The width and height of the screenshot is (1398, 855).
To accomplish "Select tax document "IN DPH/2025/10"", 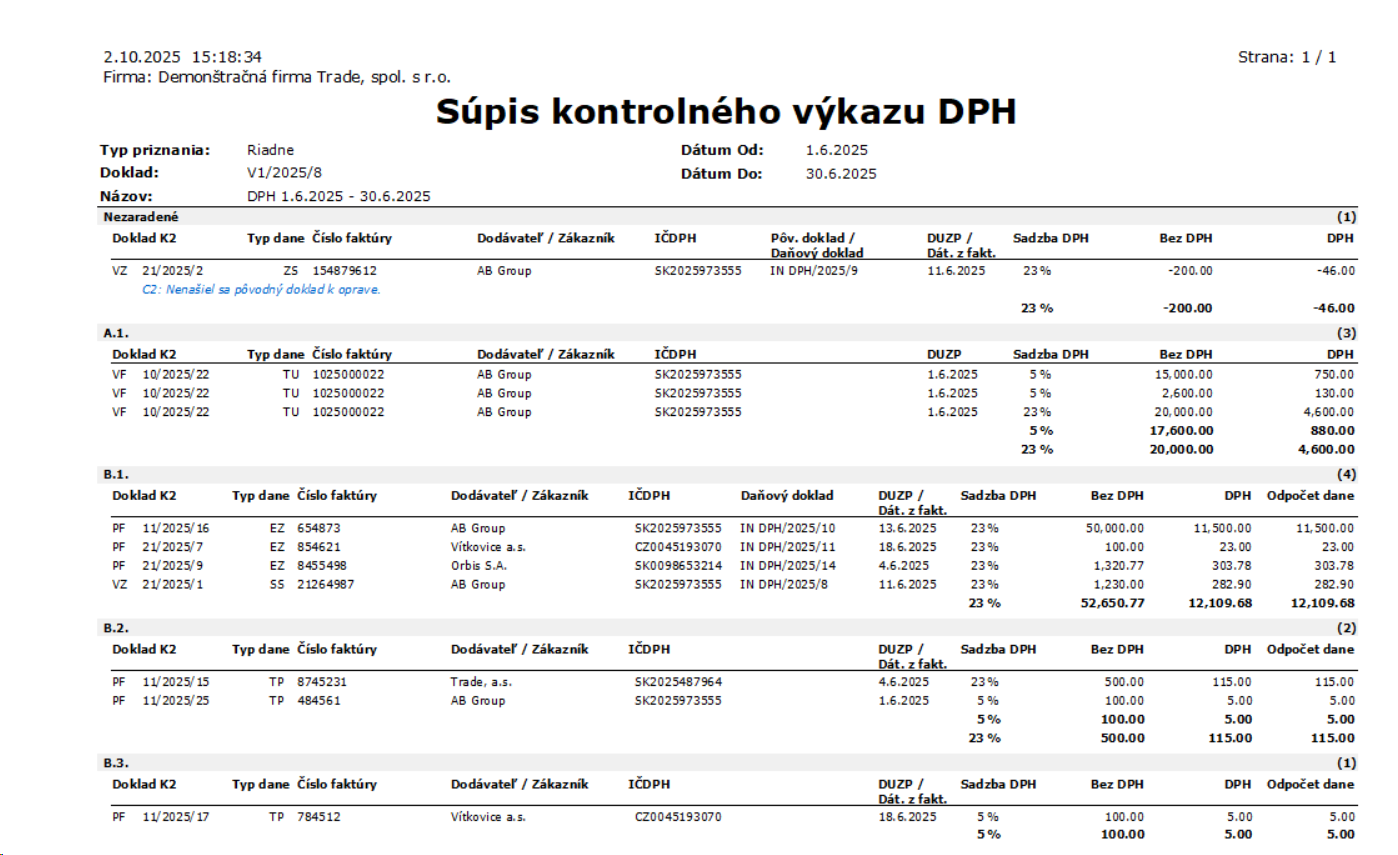I will pyautogui.click(x=786, y=528).
